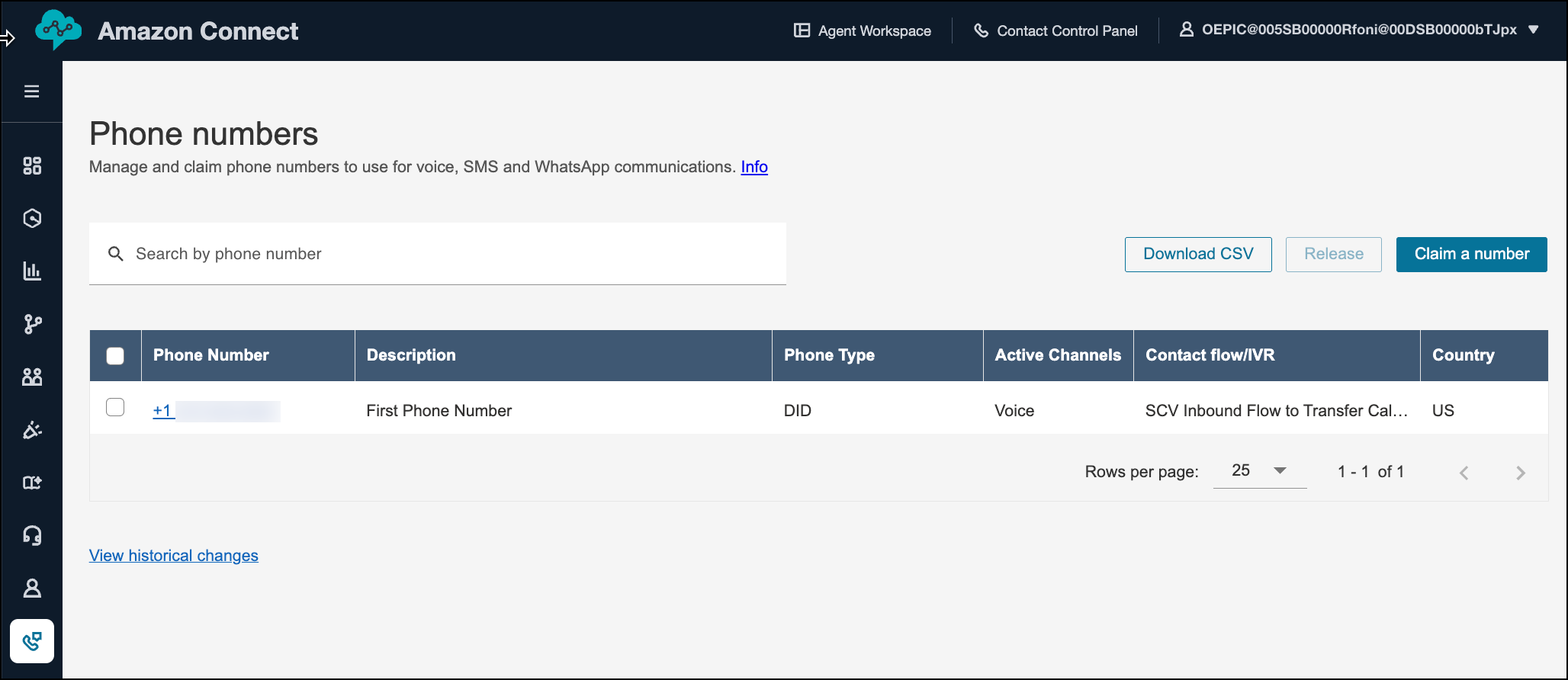
Task: Click the search magnifier icon
Action: (116, 254)
